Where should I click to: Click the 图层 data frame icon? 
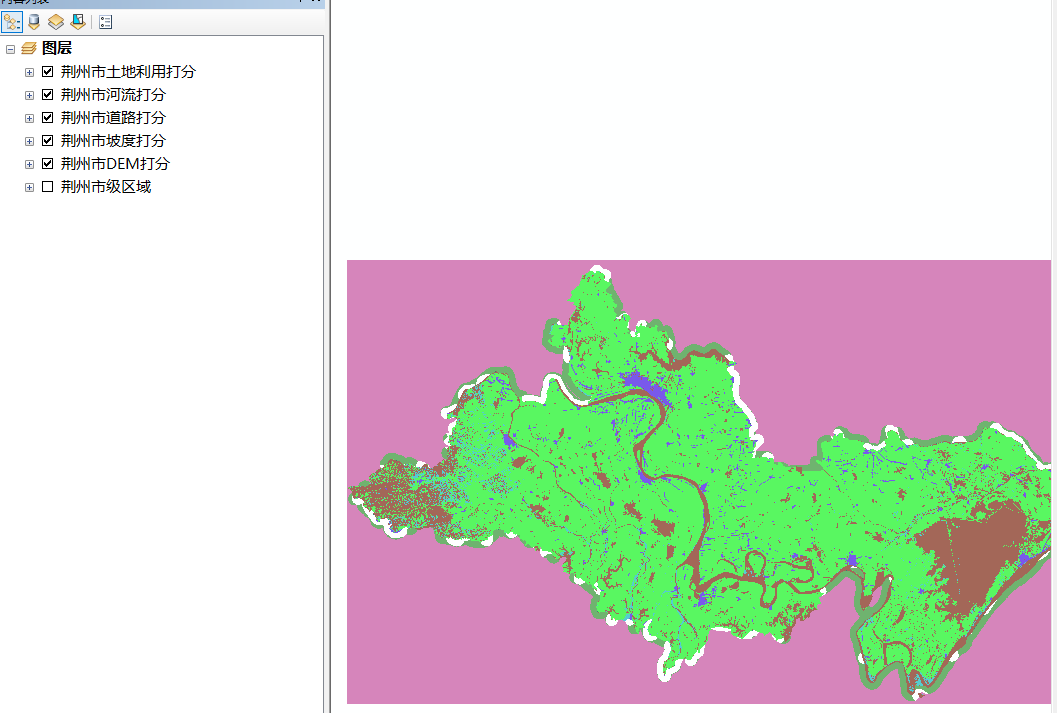pos(28,49)
